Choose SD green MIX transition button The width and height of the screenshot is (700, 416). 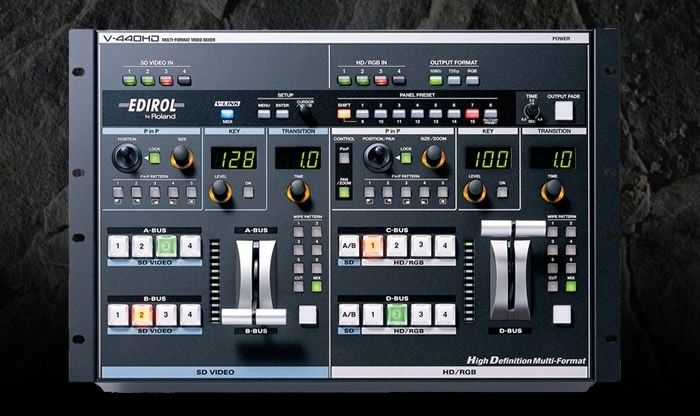(x=317, y=287)
